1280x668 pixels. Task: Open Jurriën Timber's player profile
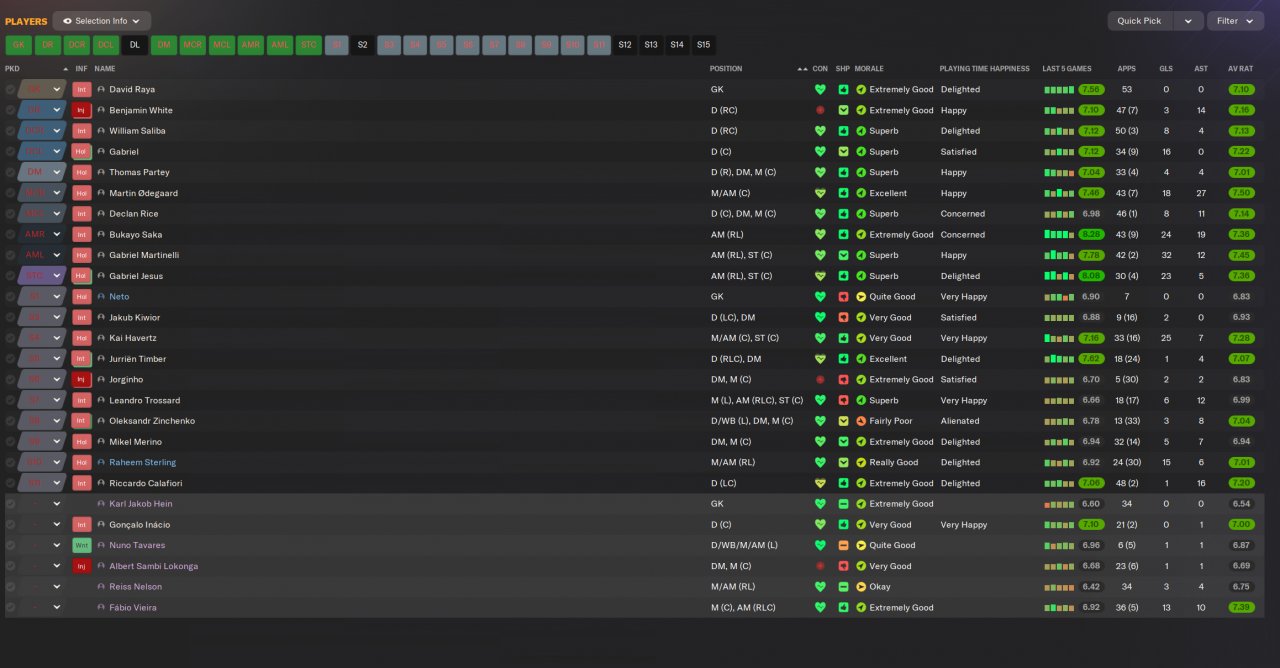(x=138, y=359)
